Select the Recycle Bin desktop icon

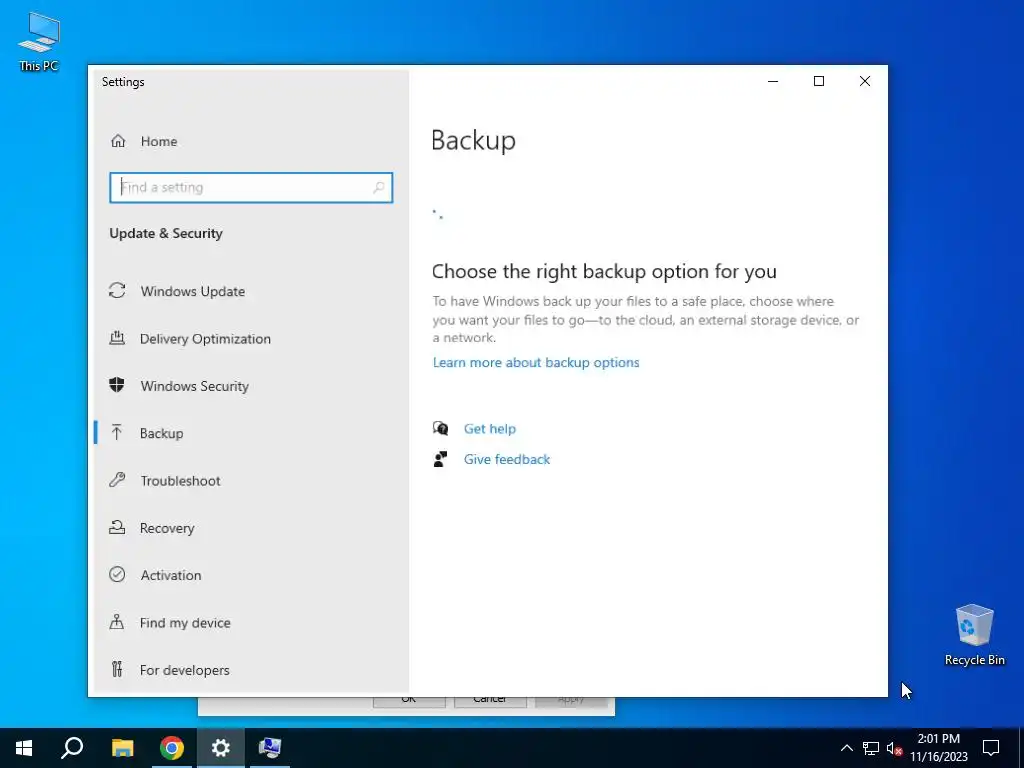pos(974,635)
